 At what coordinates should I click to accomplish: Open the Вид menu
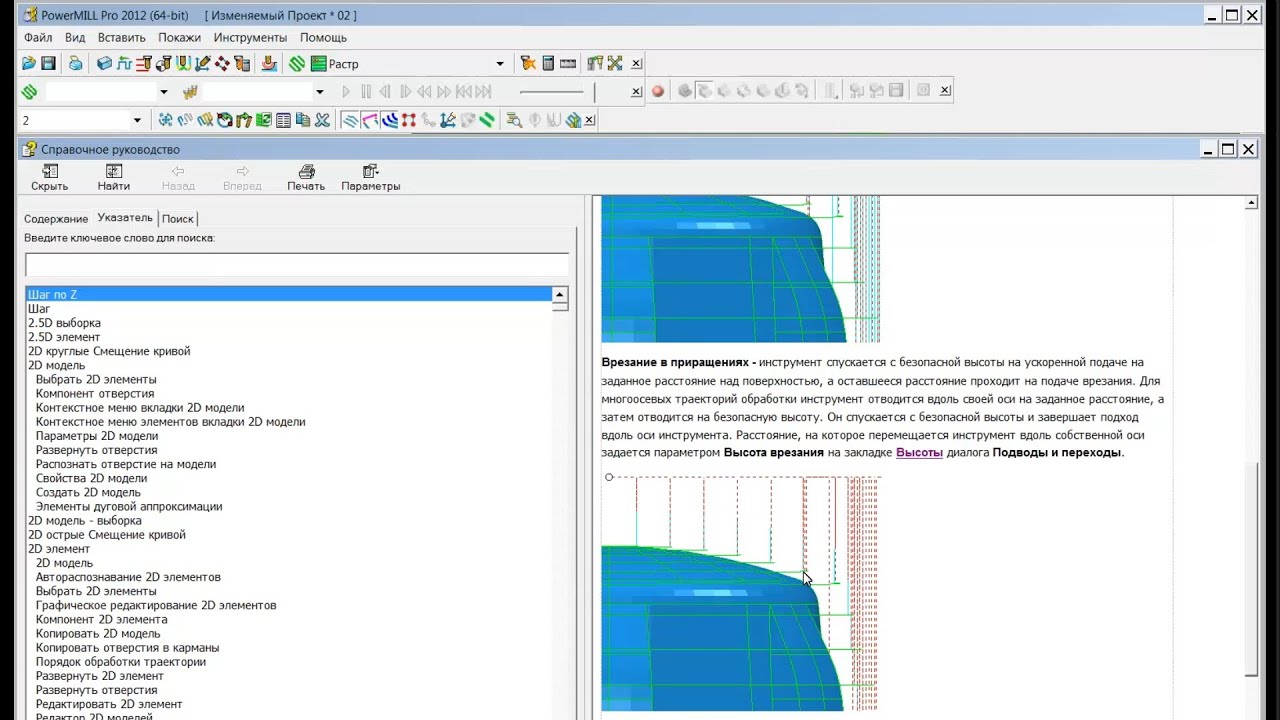pyautogui.click(x=75, y=37)
